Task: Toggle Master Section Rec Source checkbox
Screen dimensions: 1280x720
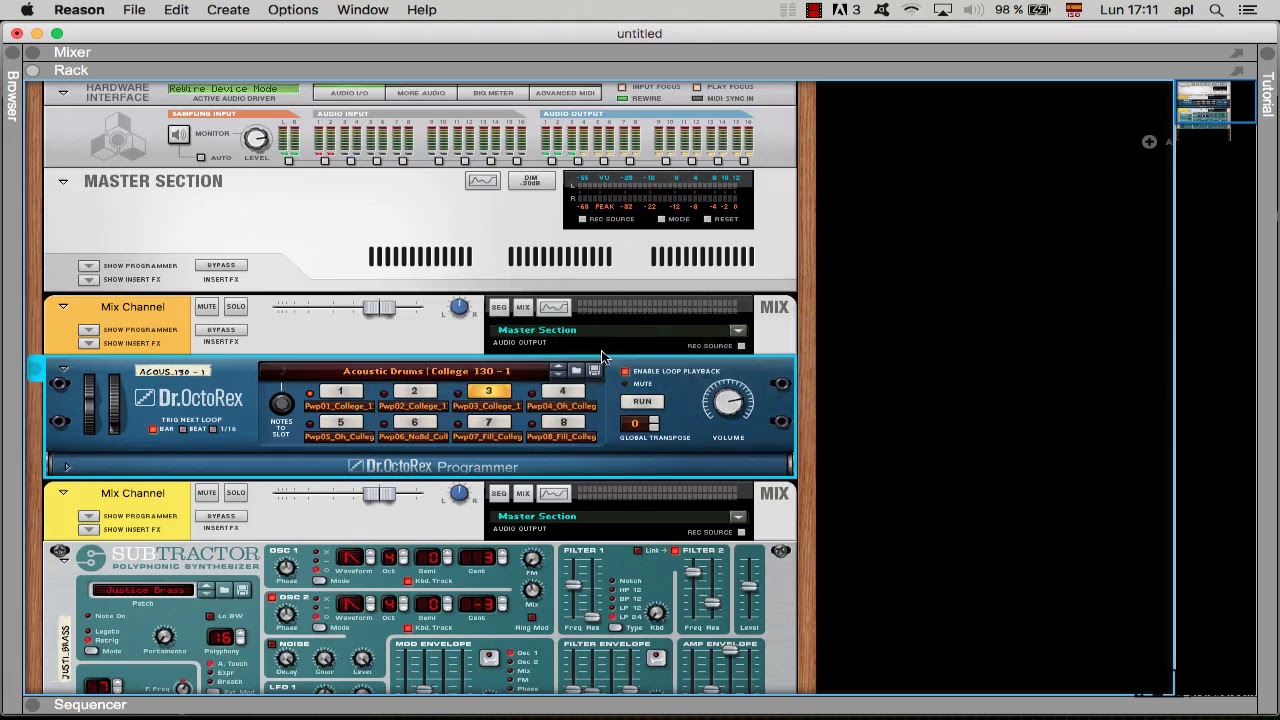Action: point(583,219)
